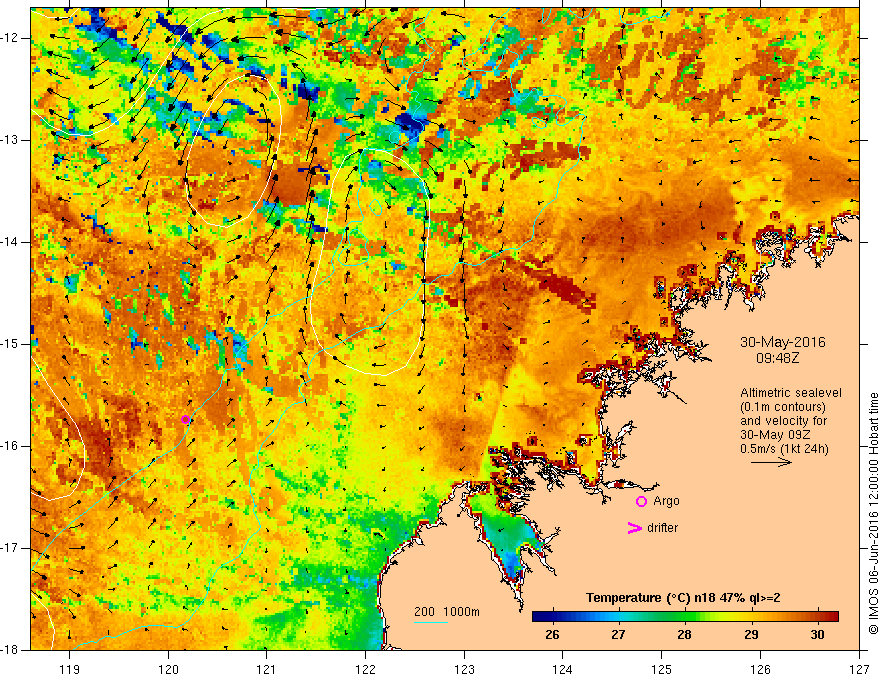This screenshot has height=680, width=880.
Task: Click the 28 label on the color bar
Action: [684, 635]
